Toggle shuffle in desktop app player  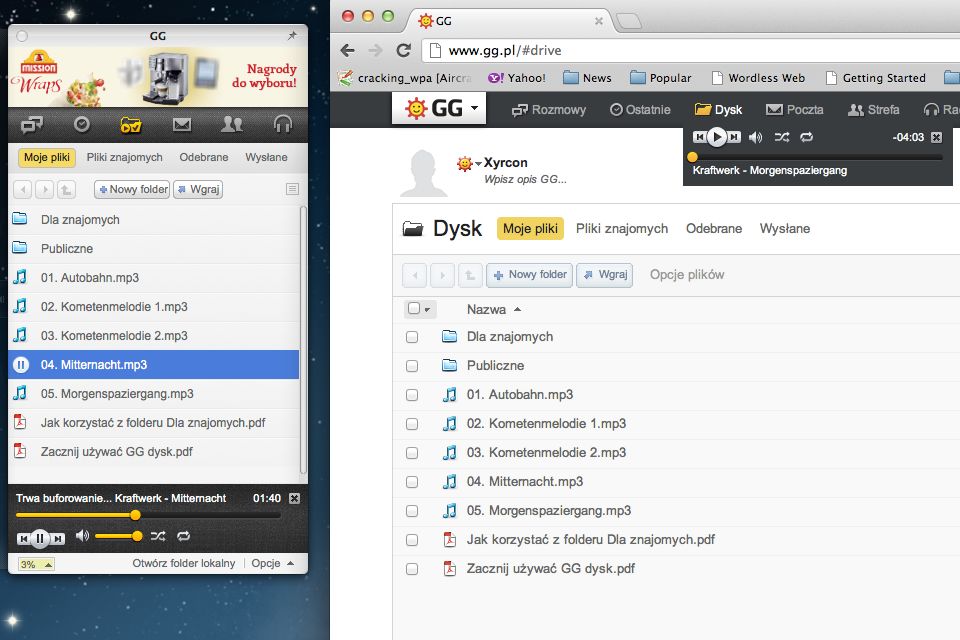(158, 536)
